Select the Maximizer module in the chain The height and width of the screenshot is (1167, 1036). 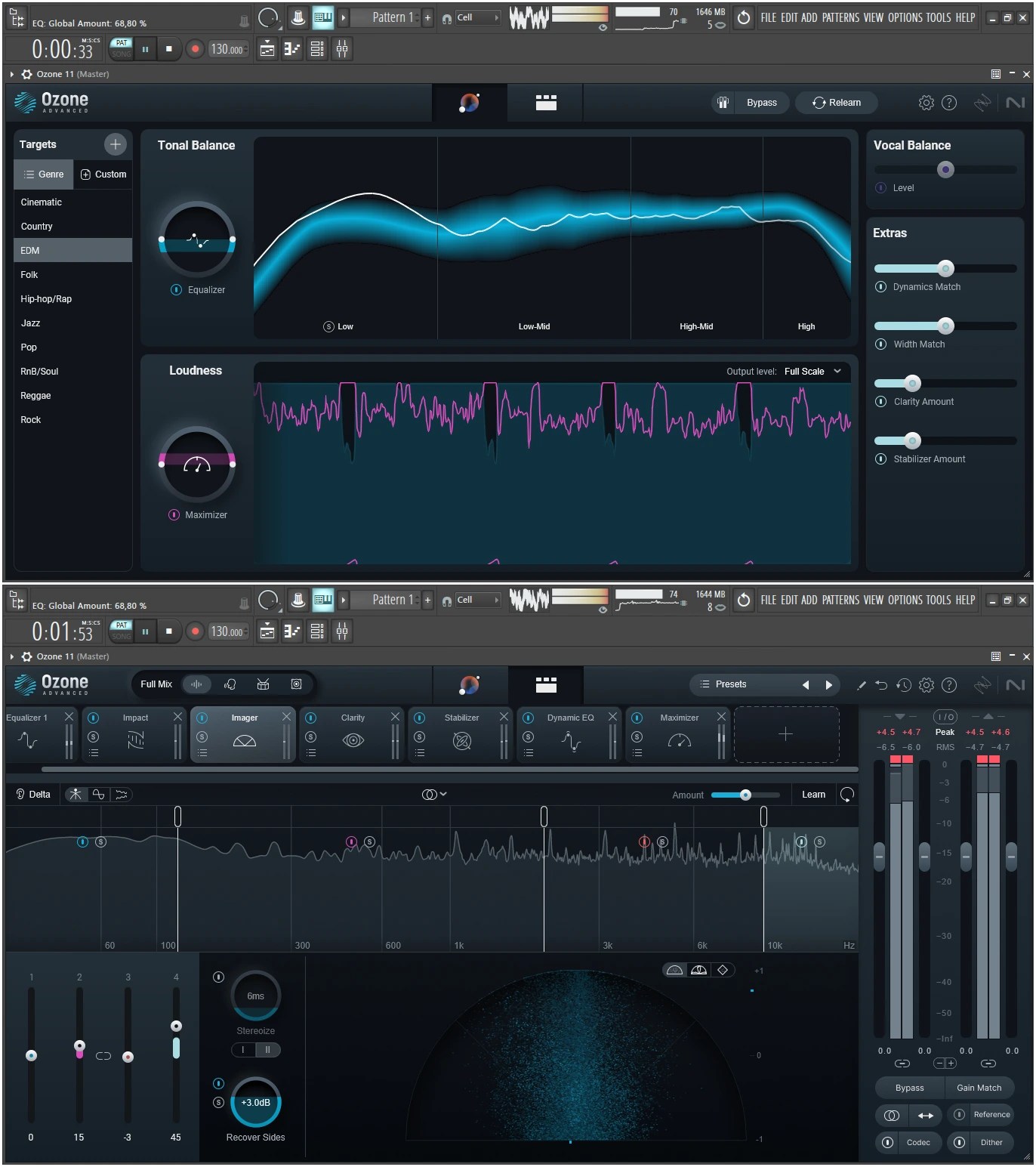[x=679, y=734]
